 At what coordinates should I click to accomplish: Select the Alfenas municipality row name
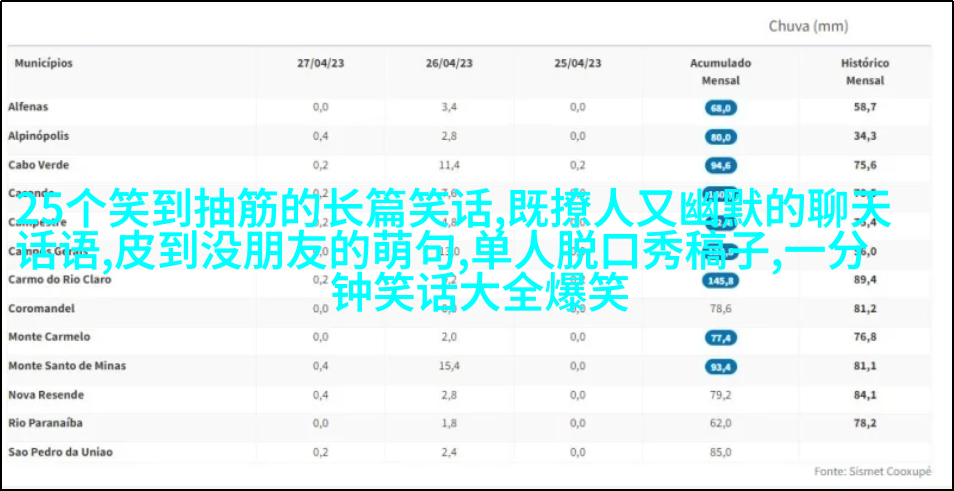(28, 107)
